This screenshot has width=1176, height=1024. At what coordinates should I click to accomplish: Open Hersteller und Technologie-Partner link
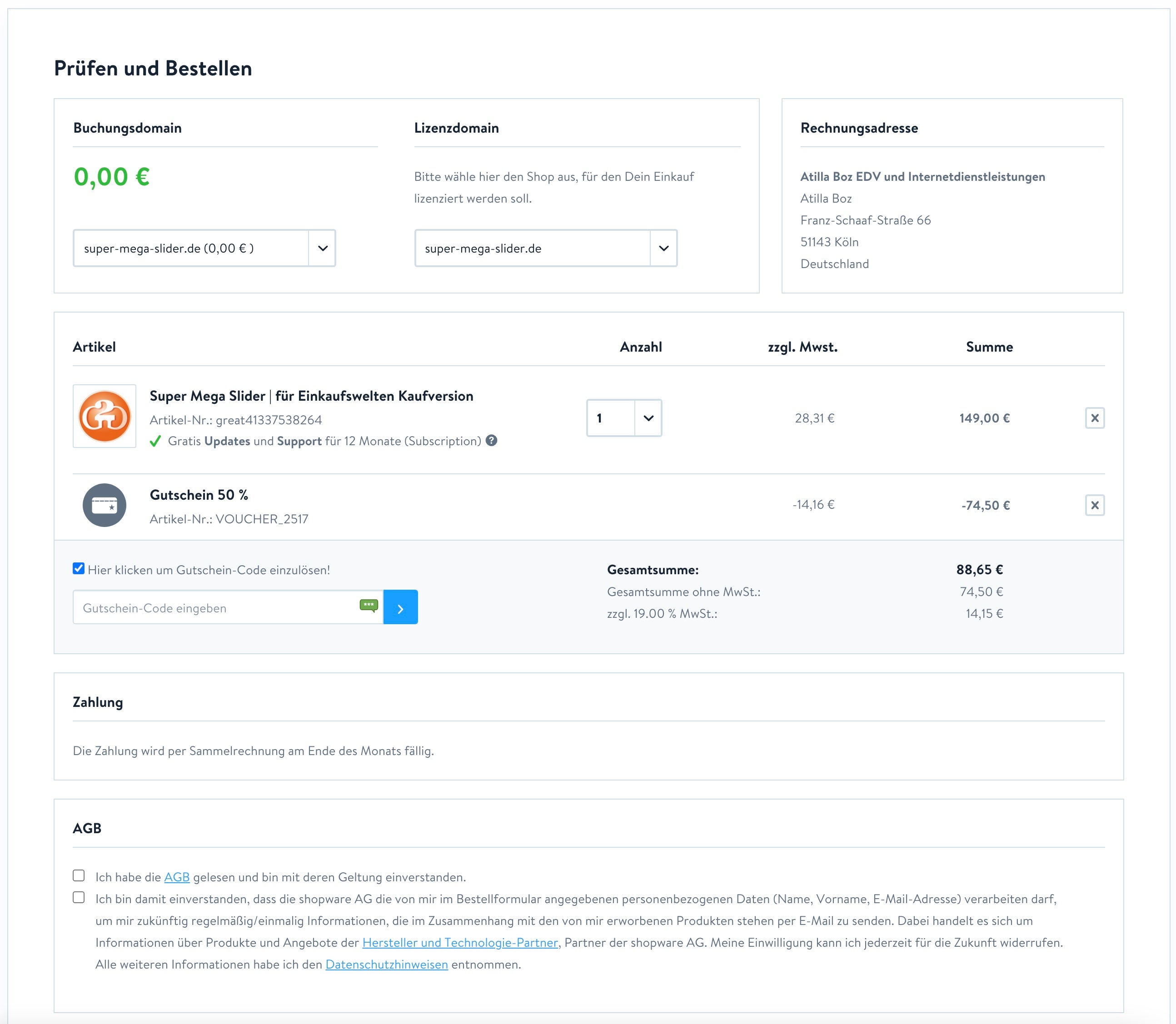tap(460, 942)
